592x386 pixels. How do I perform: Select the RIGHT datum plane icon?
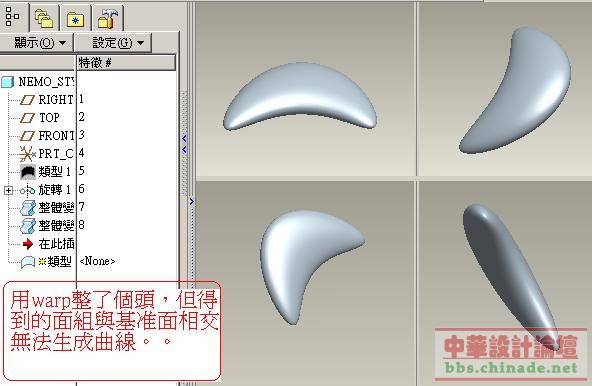(27, 100)
